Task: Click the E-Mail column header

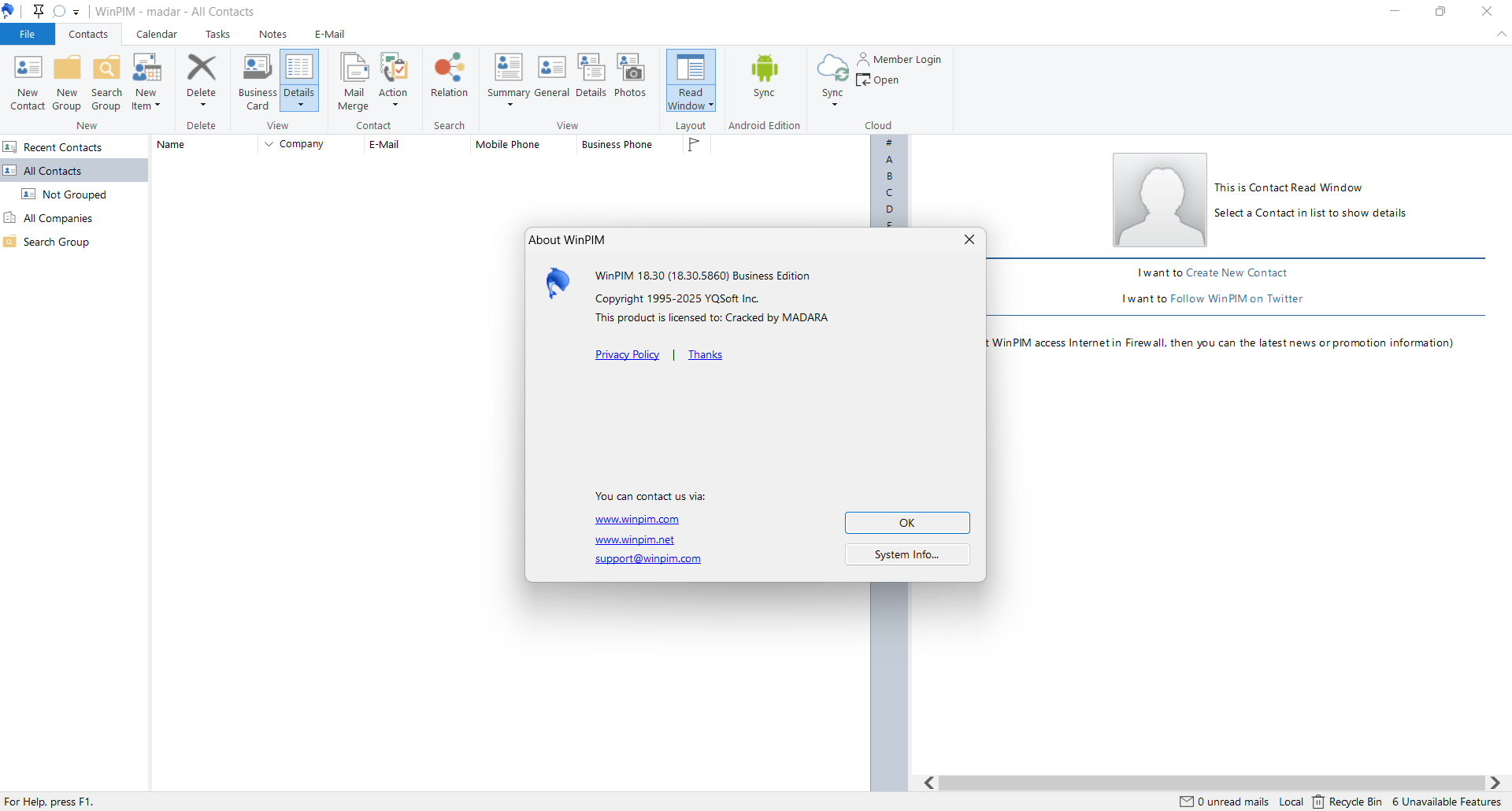Action: 417,144
